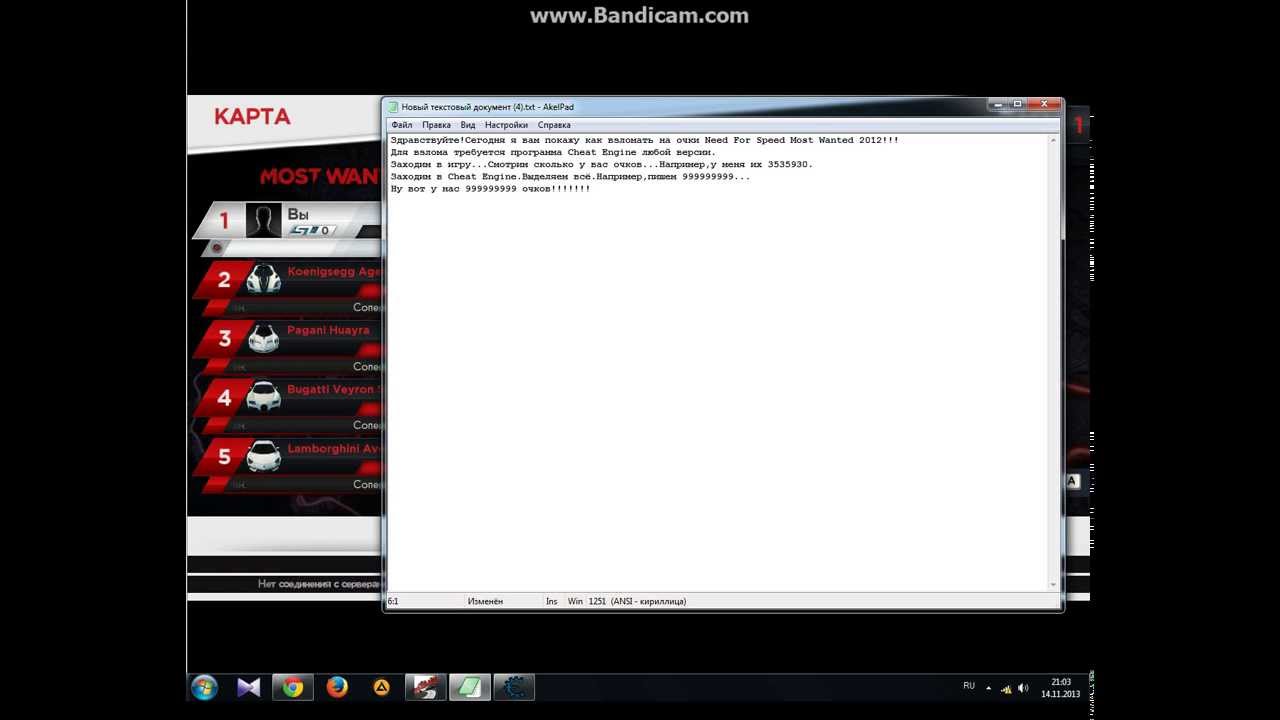Image resolution: width=1280 pixels, height=720 pixels.
Task: Click the 1251 (ANSI - кириллица) encoding entry
Action: coord(638,601)
